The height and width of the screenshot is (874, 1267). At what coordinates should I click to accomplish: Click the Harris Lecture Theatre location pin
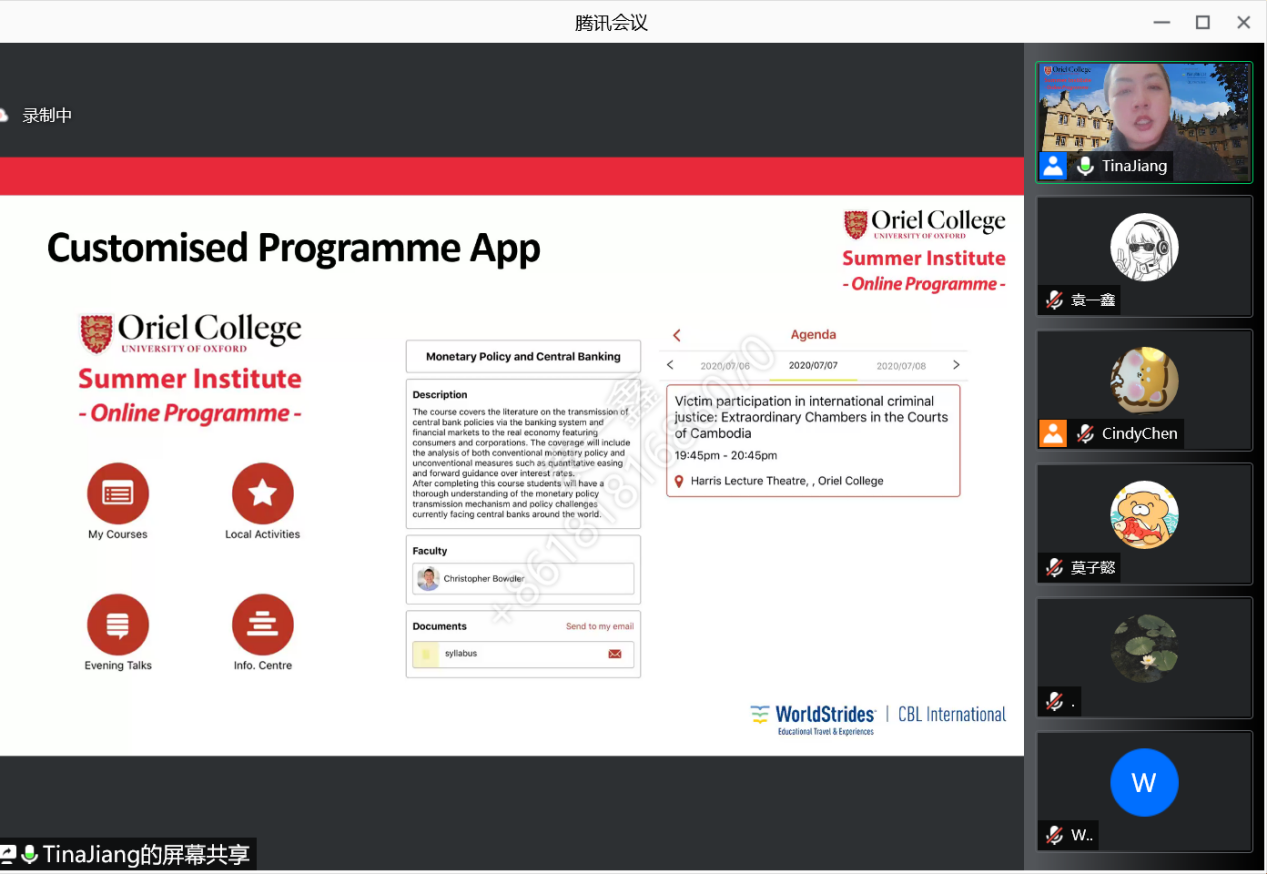coord(679,481)
